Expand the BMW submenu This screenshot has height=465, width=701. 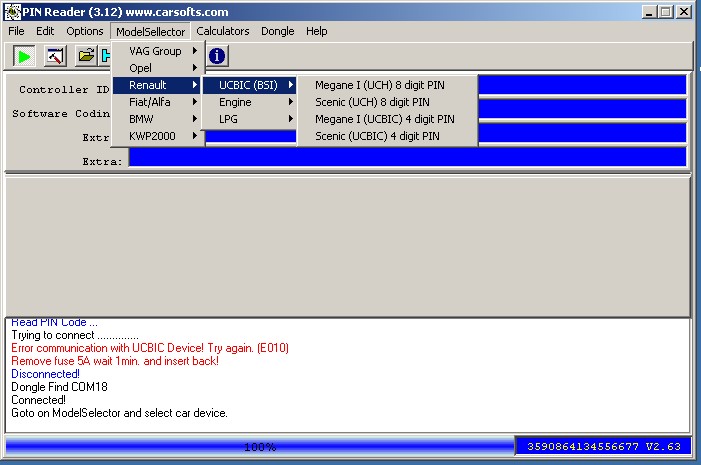coord(158,119)
